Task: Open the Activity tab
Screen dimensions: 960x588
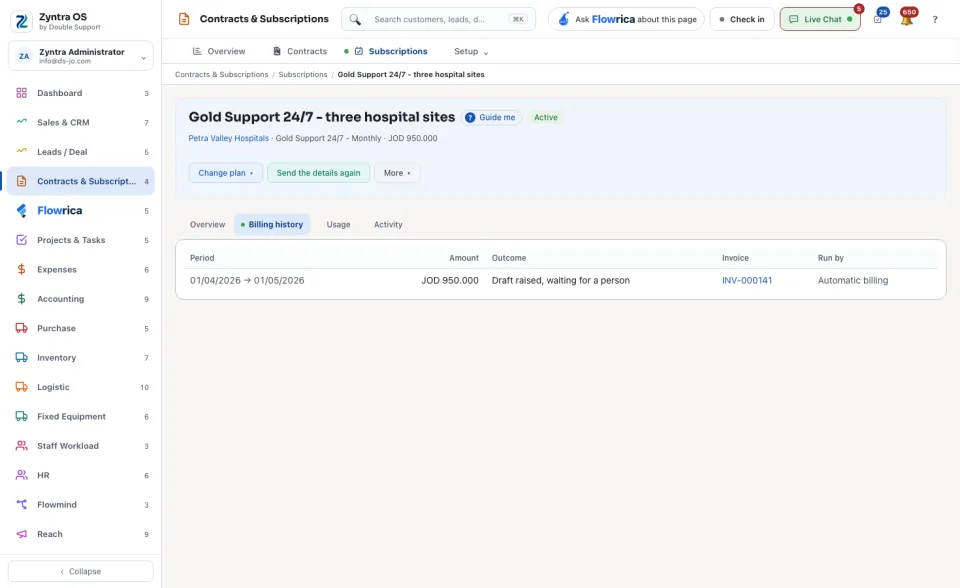Action: pyautogui.click(x=388, y=225)
